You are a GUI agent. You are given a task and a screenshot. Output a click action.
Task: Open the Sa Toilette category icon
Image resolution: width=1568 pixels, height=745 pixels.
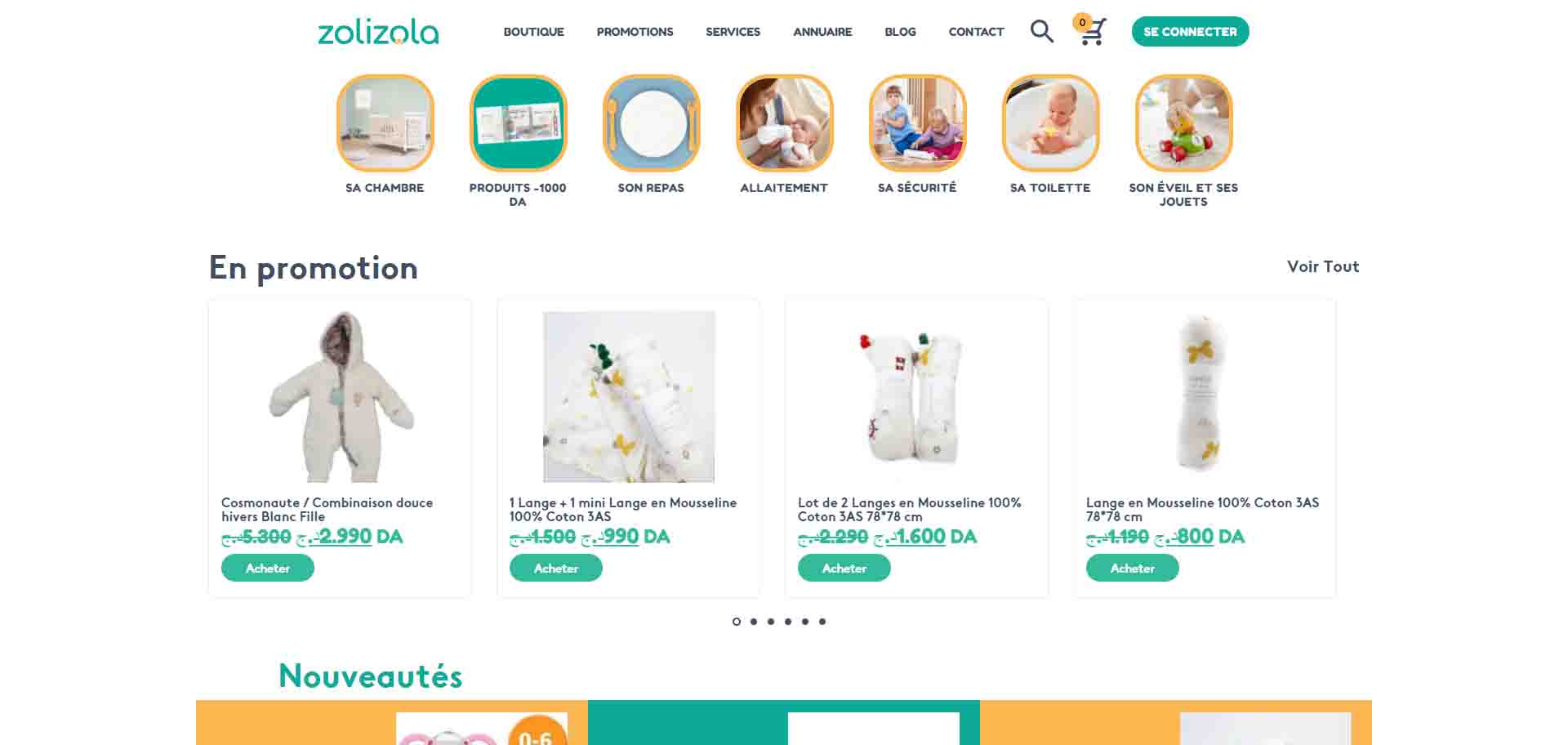(1050, 123)
